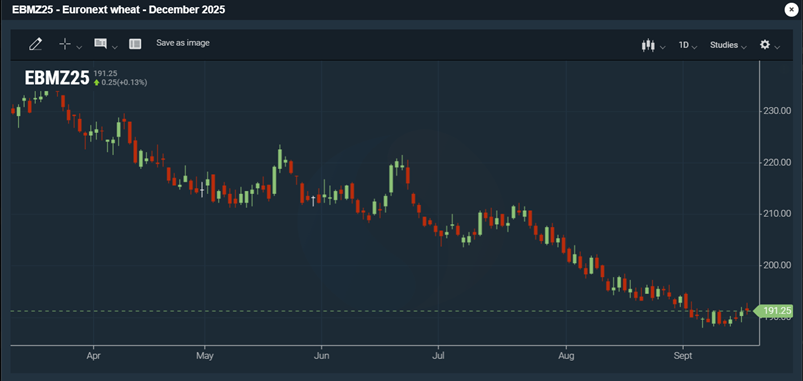
Task: Click the EBMZ25 symbol label
Action: pos(57,78)
